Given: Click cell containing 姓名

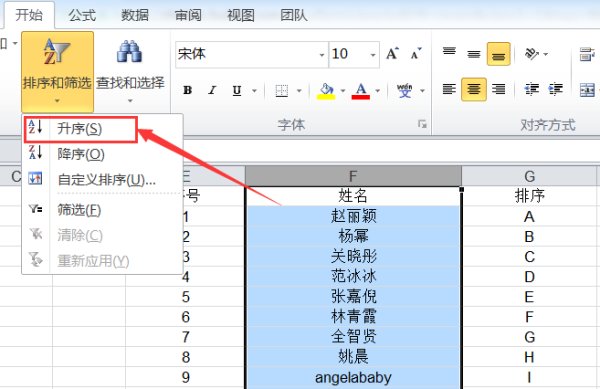Looking at the screenshot, I should pyautogui.click(x=353, y=196).
